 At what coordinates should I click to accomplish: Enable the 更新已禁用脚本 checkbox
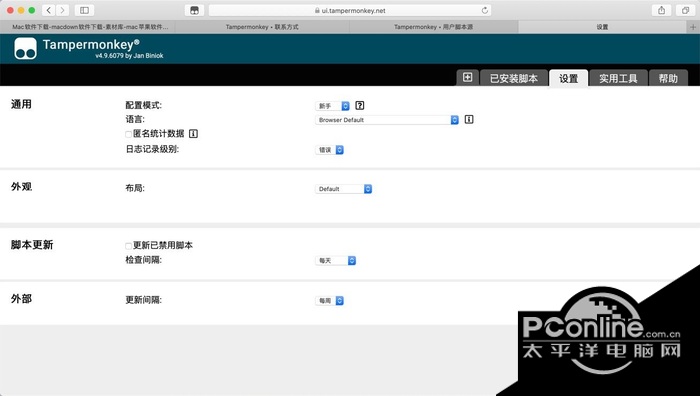[129, 246]
